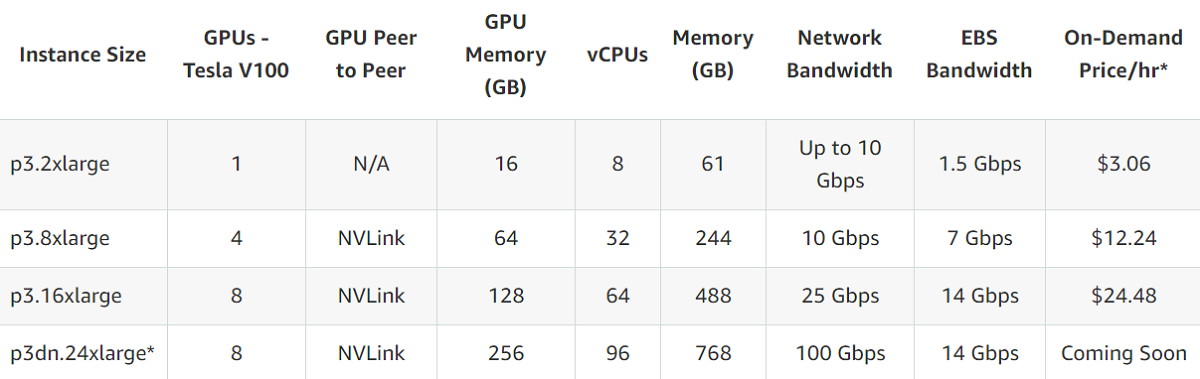Click the EBS Bandwidth column header
Viewport: 1200px width, 379px height.
tap(979, 54)
